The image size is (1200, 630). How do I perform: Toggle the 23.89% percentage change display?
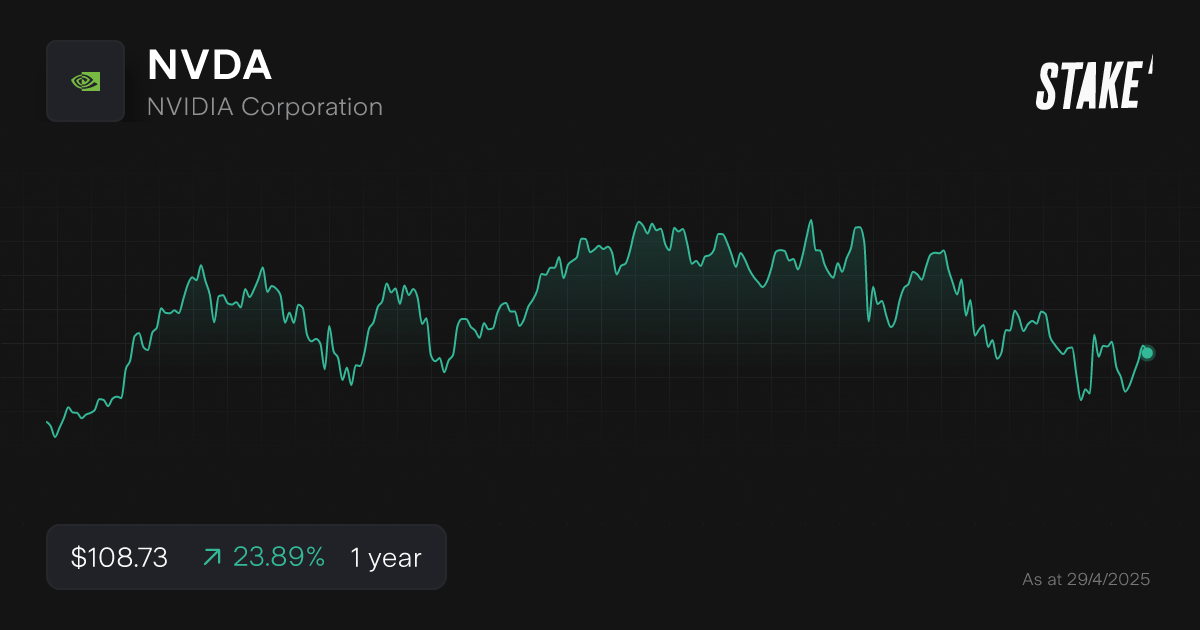pos(279,557)
